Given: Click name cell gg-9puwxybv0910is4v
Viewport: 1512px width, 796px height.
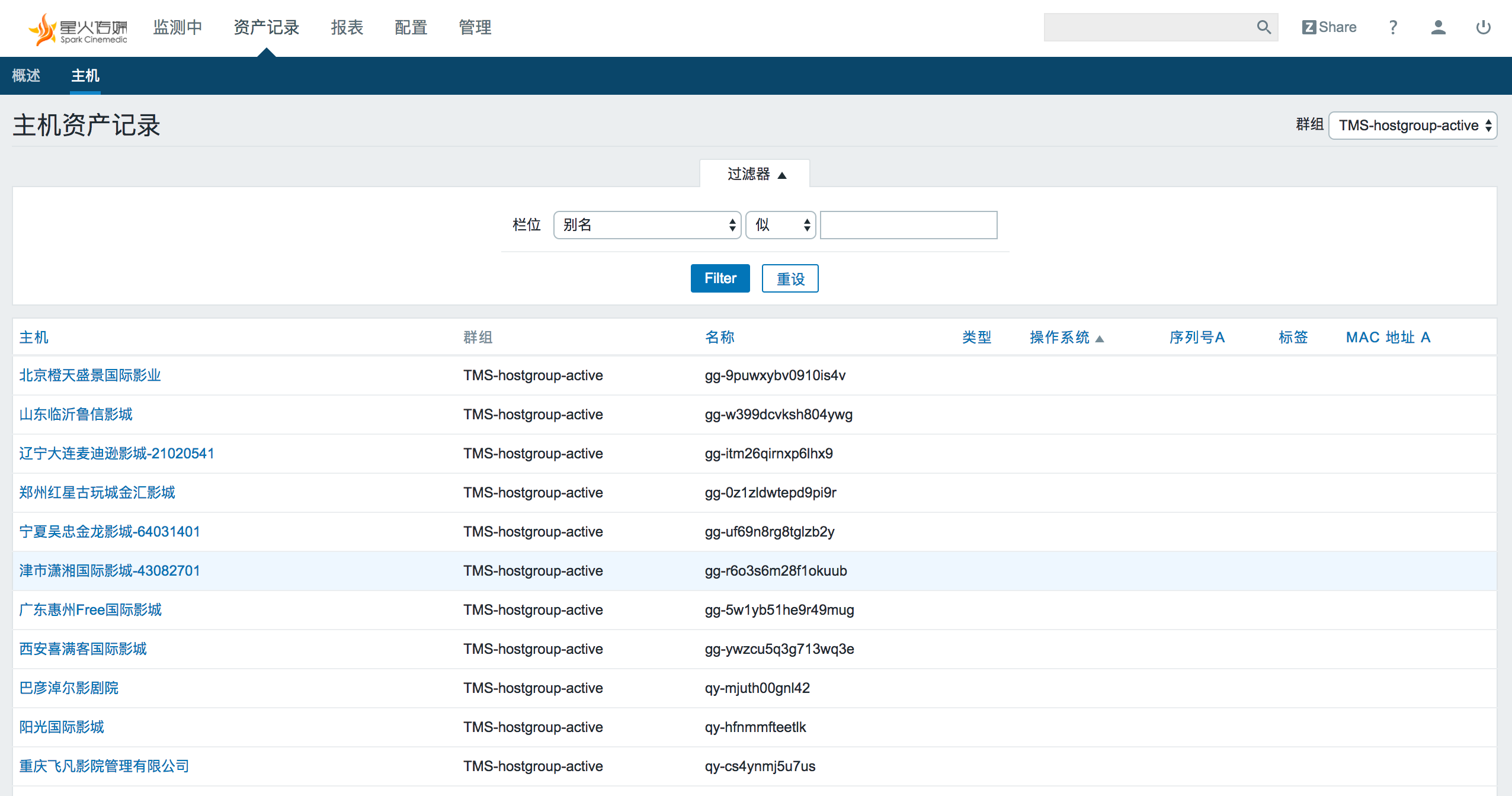Looking at the screenshot, I should [x=775, y=375].
